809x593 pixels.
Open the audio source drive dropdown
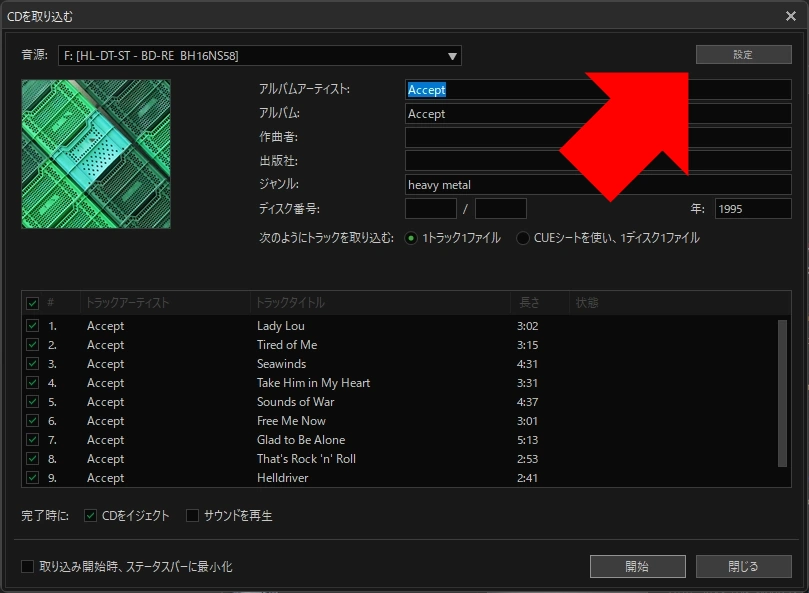pos(451,56)
